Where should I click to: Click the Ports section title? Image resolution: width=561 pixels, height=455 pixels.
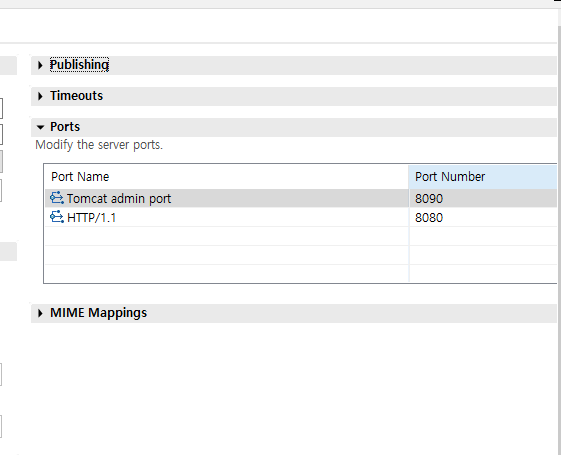[x=65, y=127]
